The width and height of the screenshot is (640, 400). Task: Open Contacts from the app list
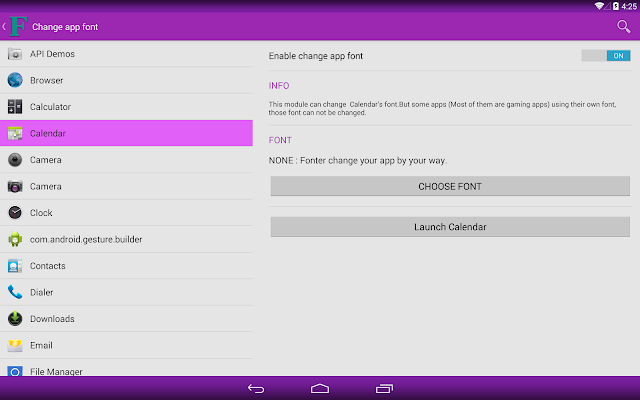point(126,266)
